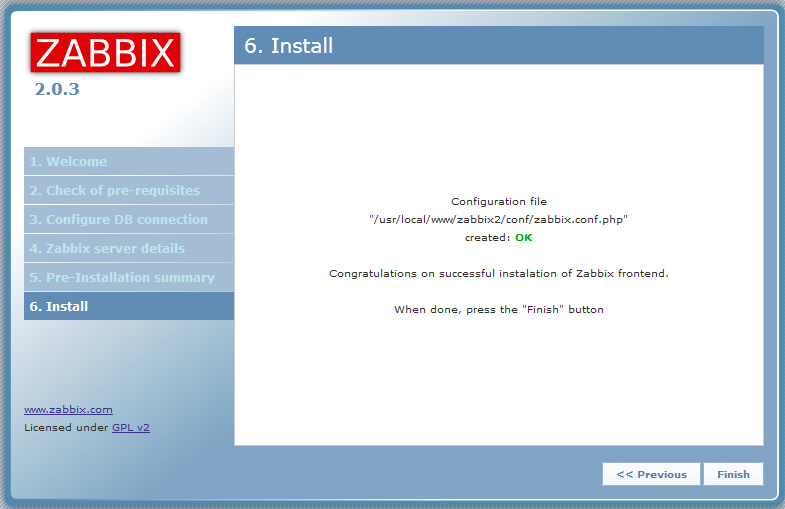Image resolution: width=785 pixels, height=509 pixels.
Task: Click the Congratulations success message
Action: (x=499, y=273)
